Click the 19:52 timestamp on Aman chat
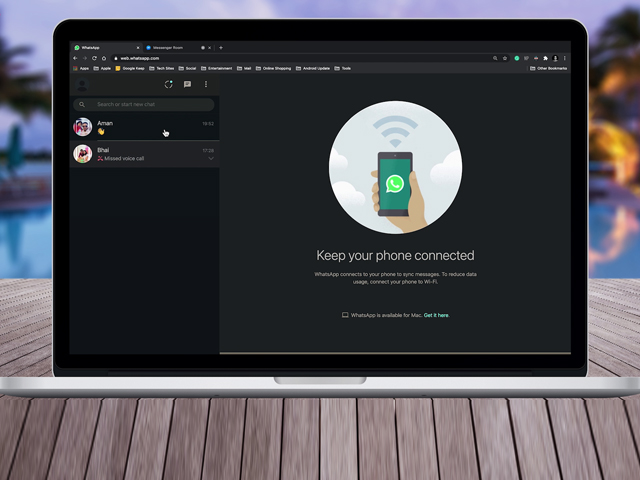The width and height of the screenshot is (640, 480). [x=208, y=124]
